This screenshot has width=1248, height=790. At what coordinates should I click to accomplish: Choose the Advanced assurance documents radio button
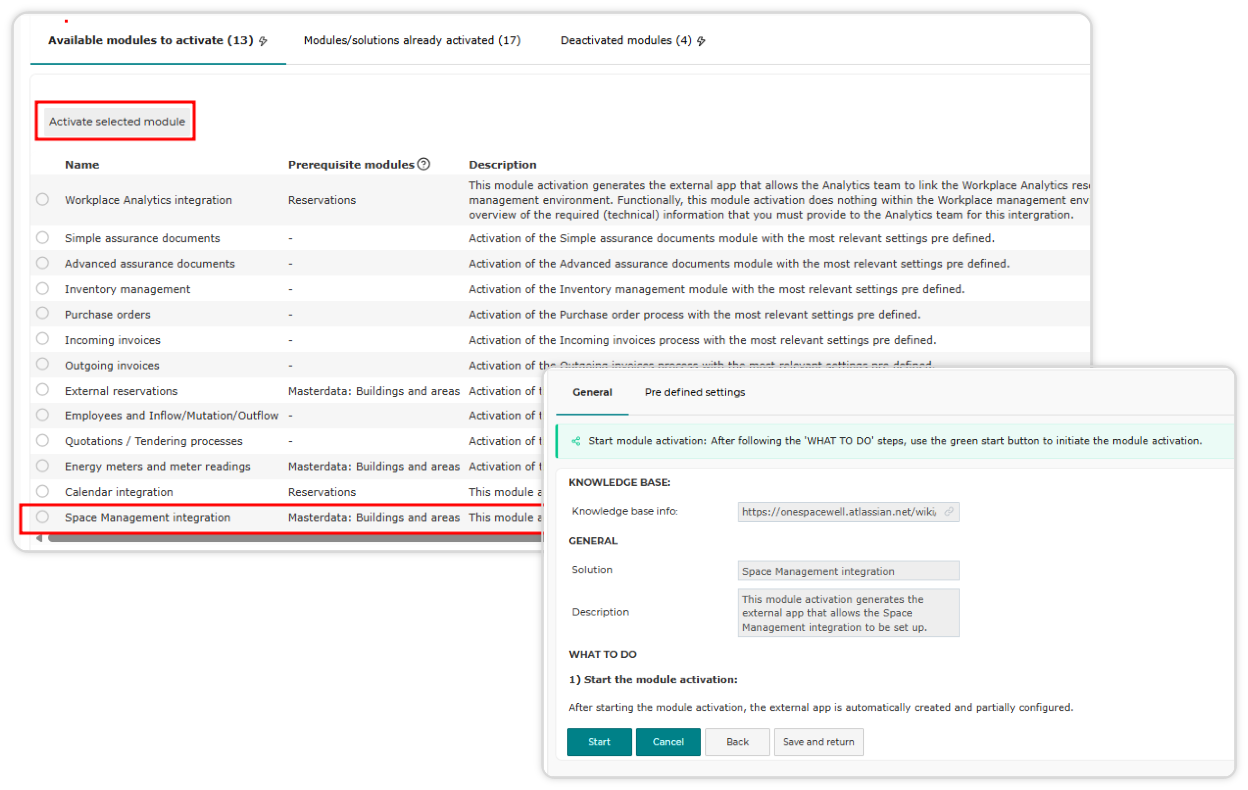click(42, 263)
